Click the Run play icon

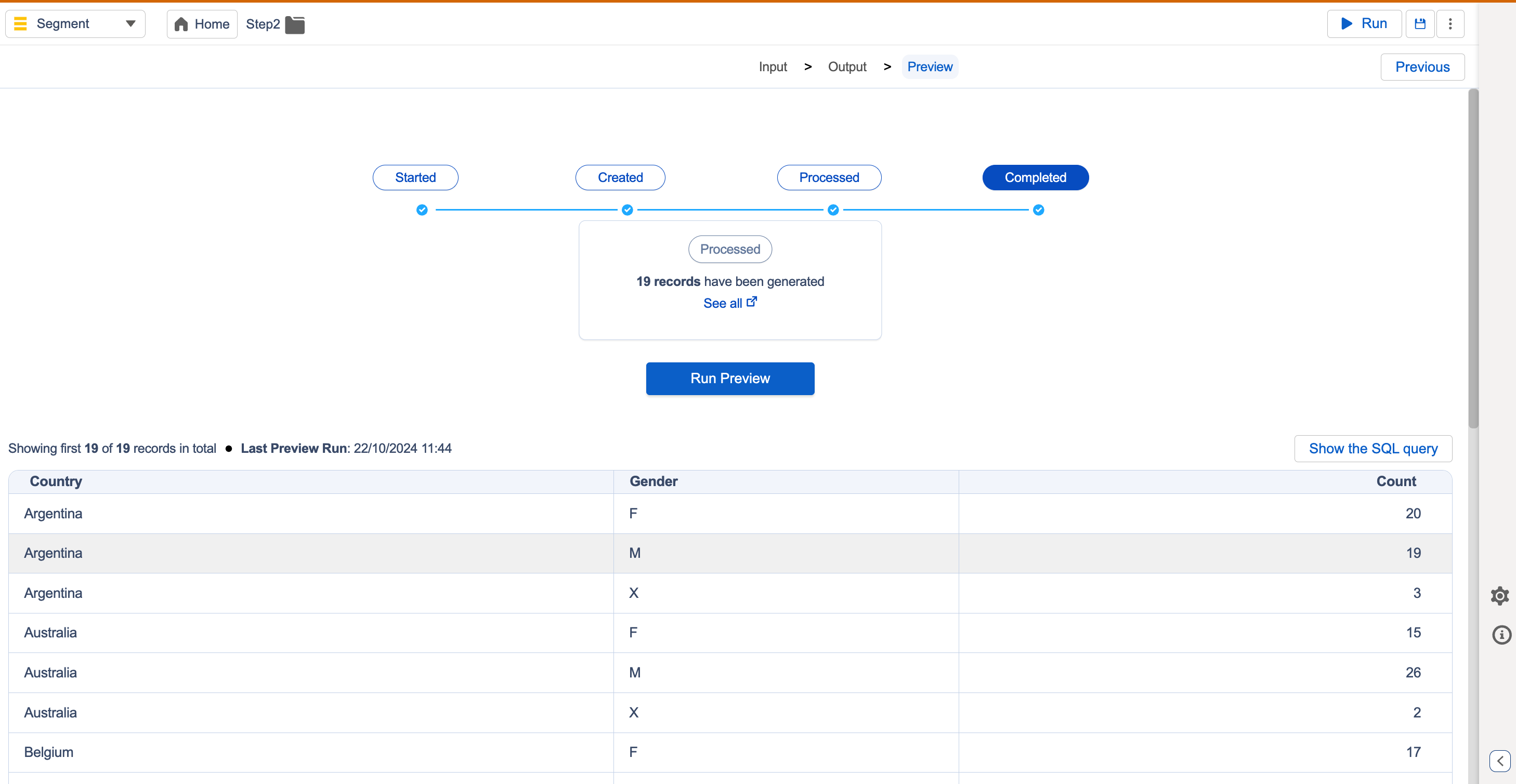coord(1346,23)
